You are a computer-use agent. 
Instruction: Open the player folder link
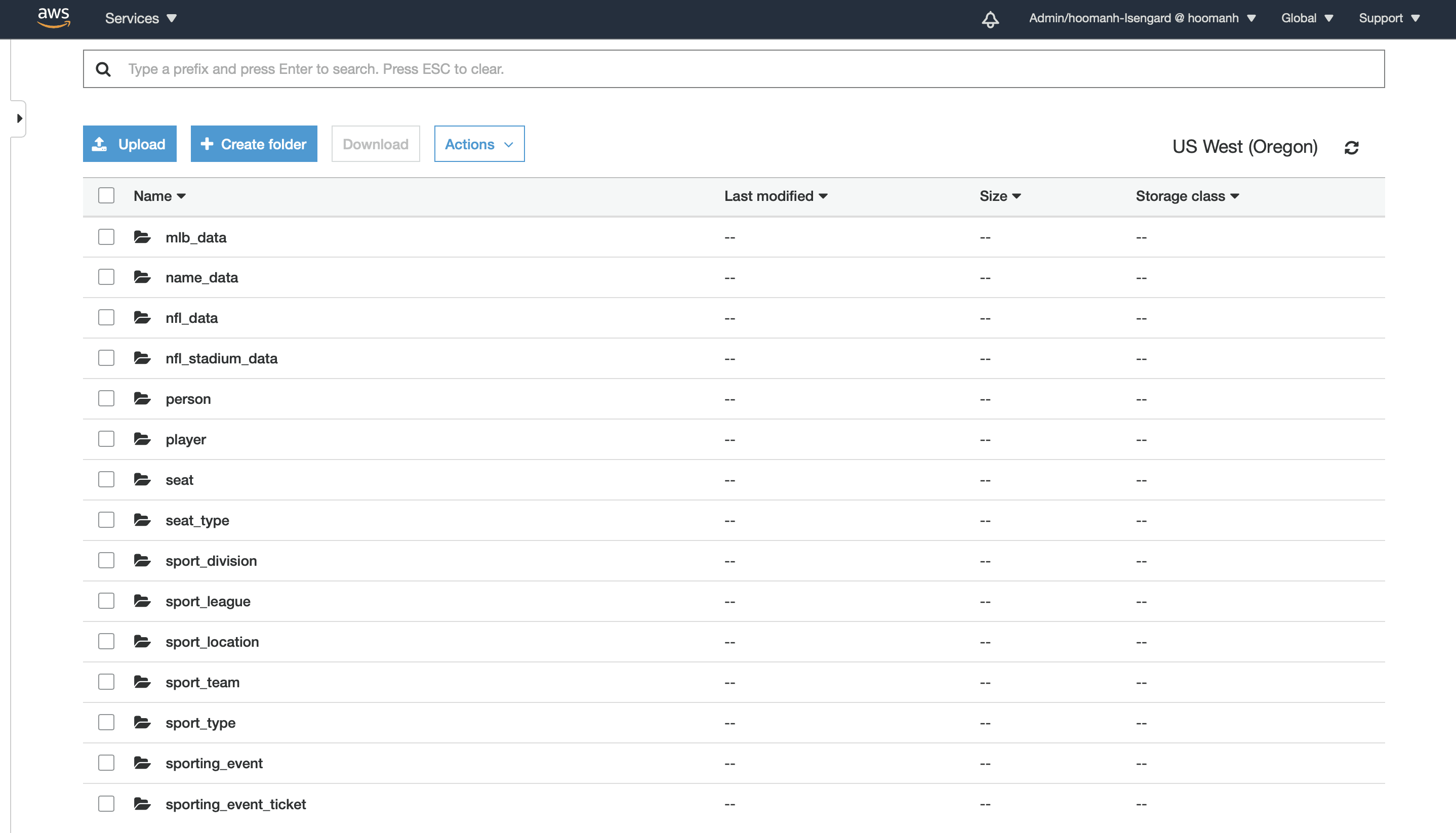click(x=185, y=439)
